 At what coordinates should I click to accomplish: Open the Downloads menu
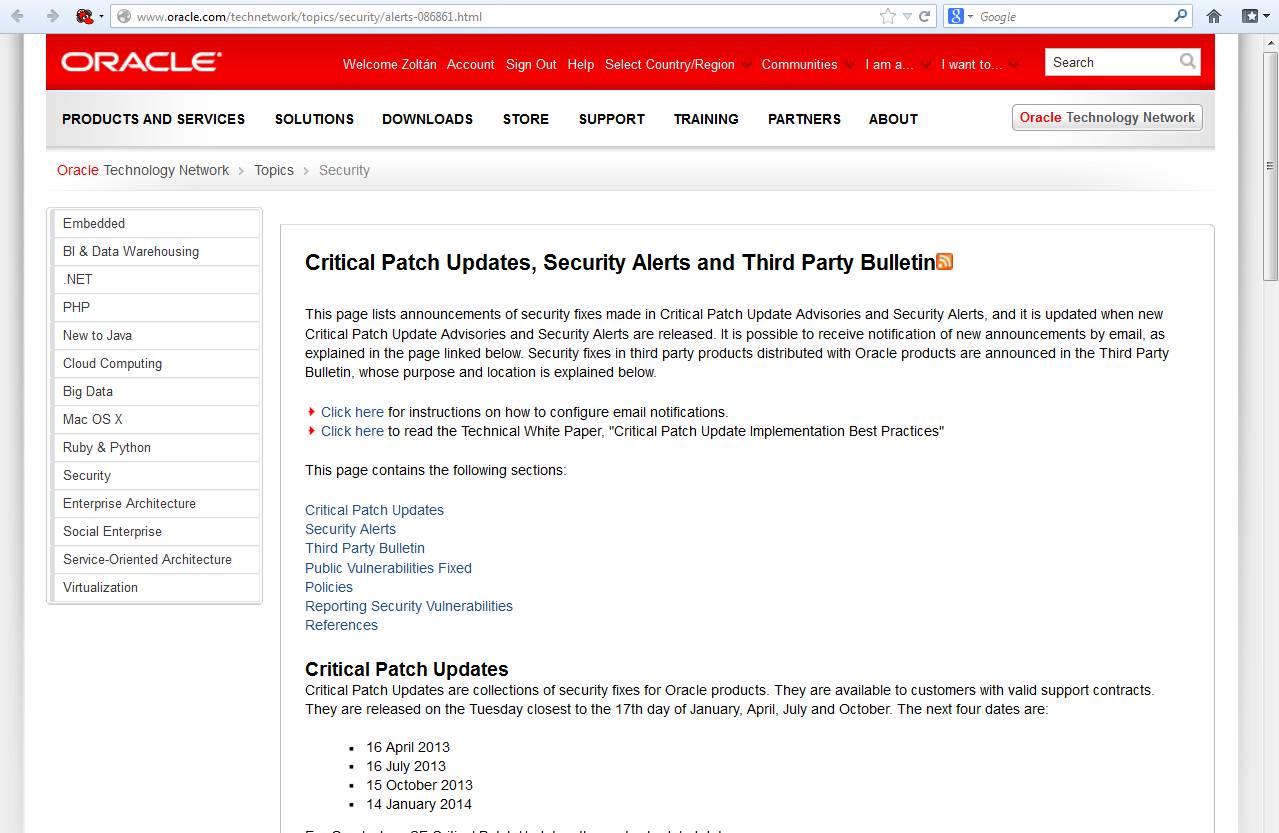tap(427, 118)
